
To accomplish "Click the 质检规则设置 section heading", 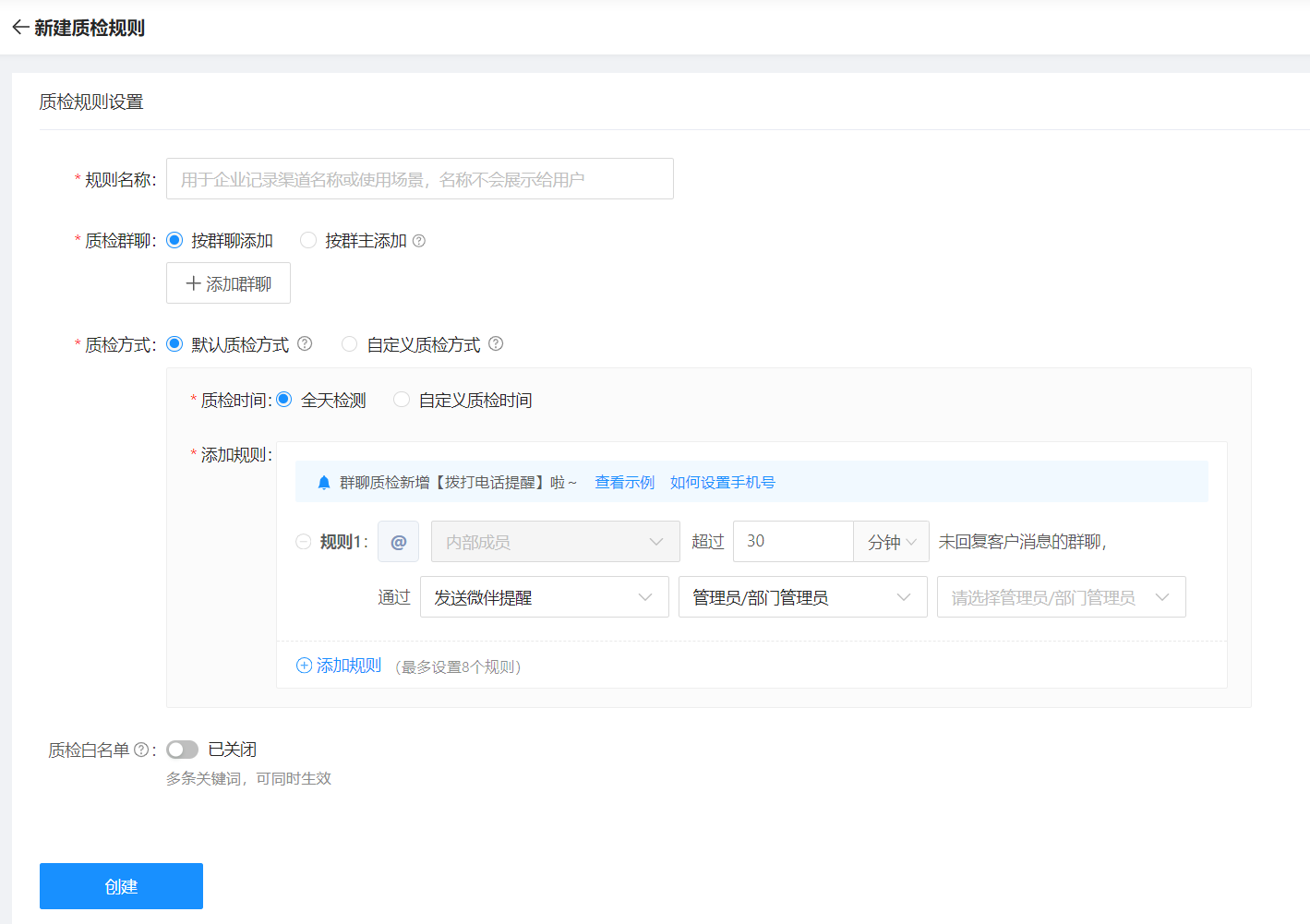I will point(91,102).
